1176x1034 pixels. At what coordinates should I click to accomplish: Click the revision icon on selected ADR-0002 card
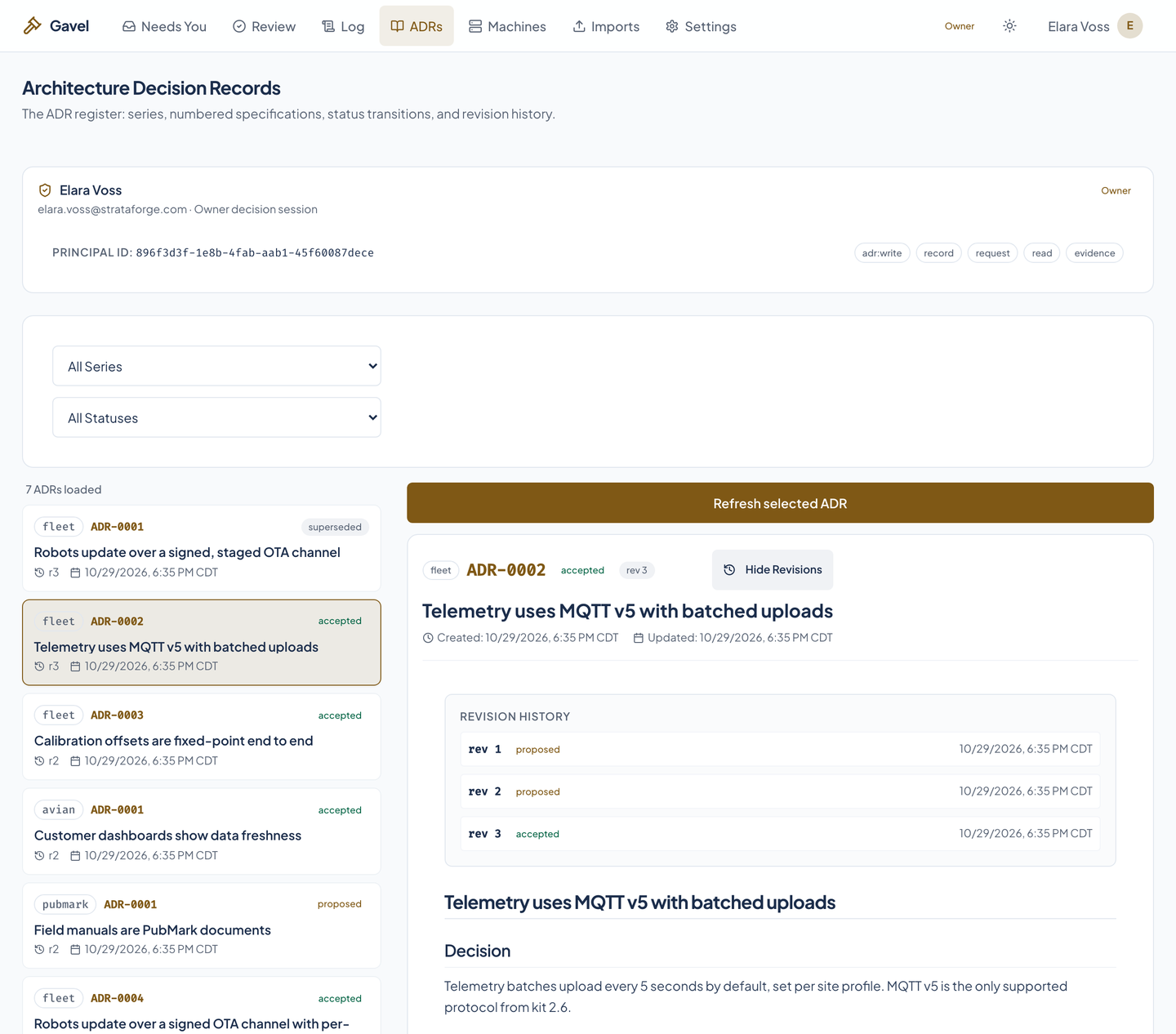(39, 666)
